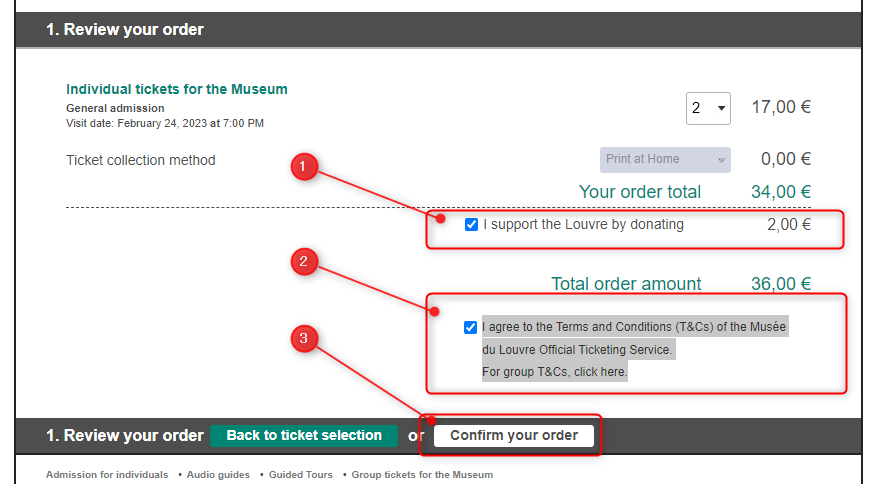
Task: Open Admission for individuals footer link
Action: (x=107, y=474)
